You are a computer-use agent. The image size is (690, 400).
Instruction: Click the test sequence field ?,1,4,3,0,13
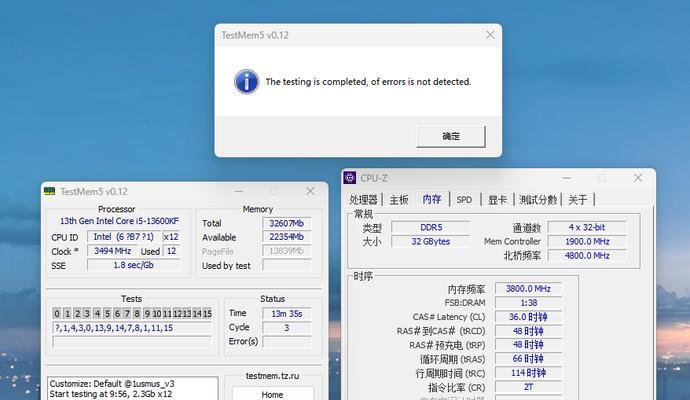click(132, 328)
